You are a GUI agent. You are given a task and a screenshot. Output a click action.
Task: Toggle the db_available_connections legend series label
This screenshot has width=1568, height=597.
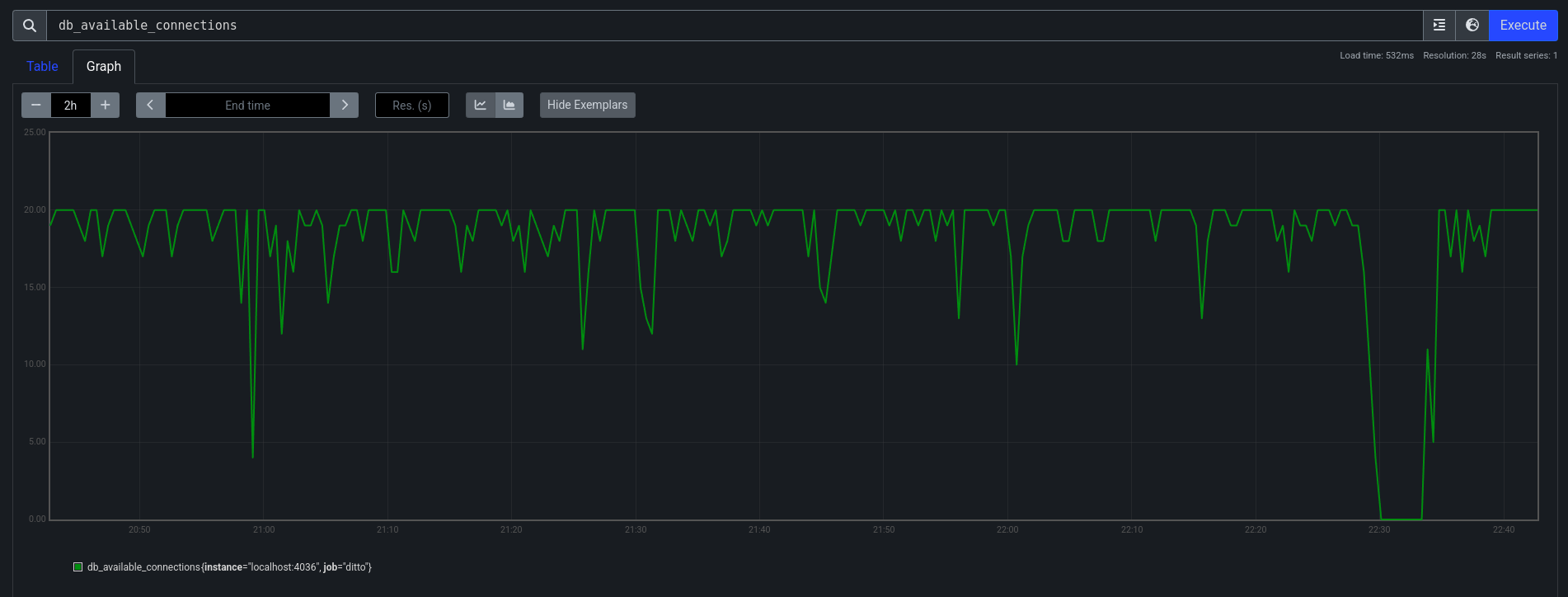tap(229, 567)
